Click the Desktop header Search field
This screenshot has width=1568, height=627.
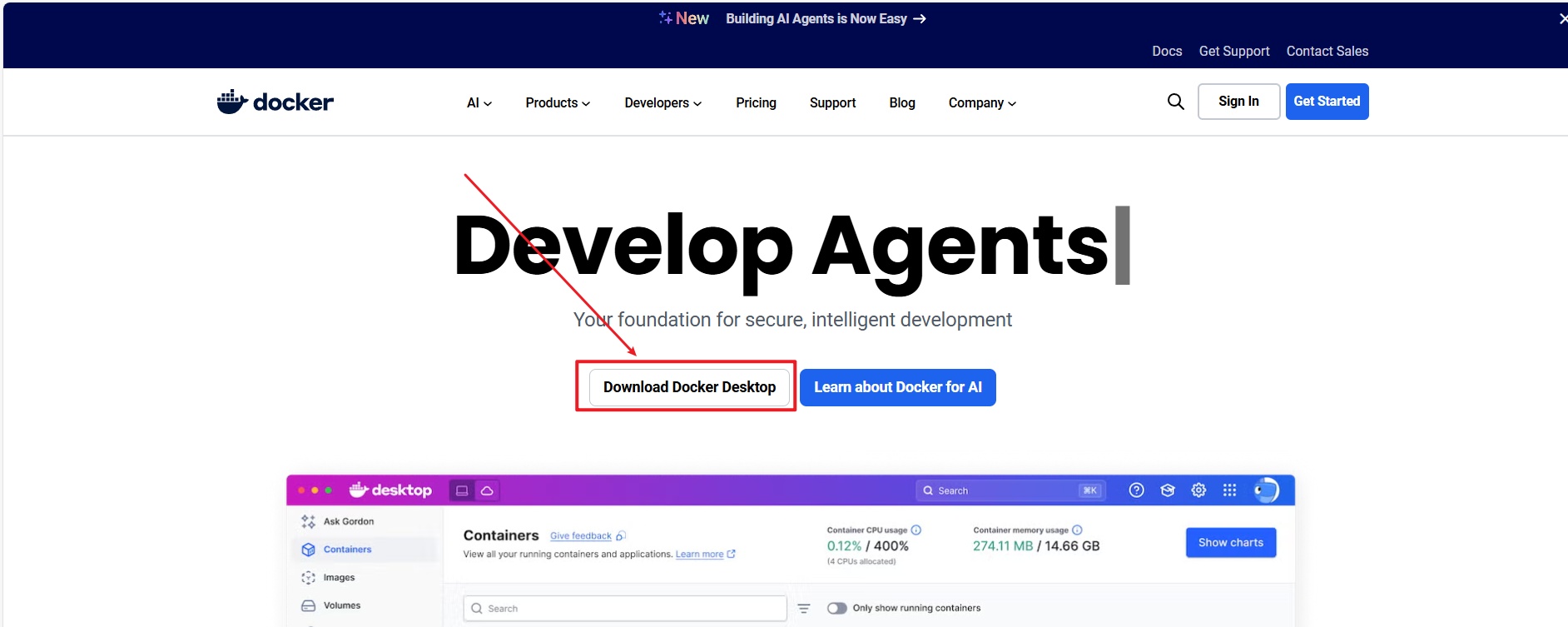[1010, 490]
